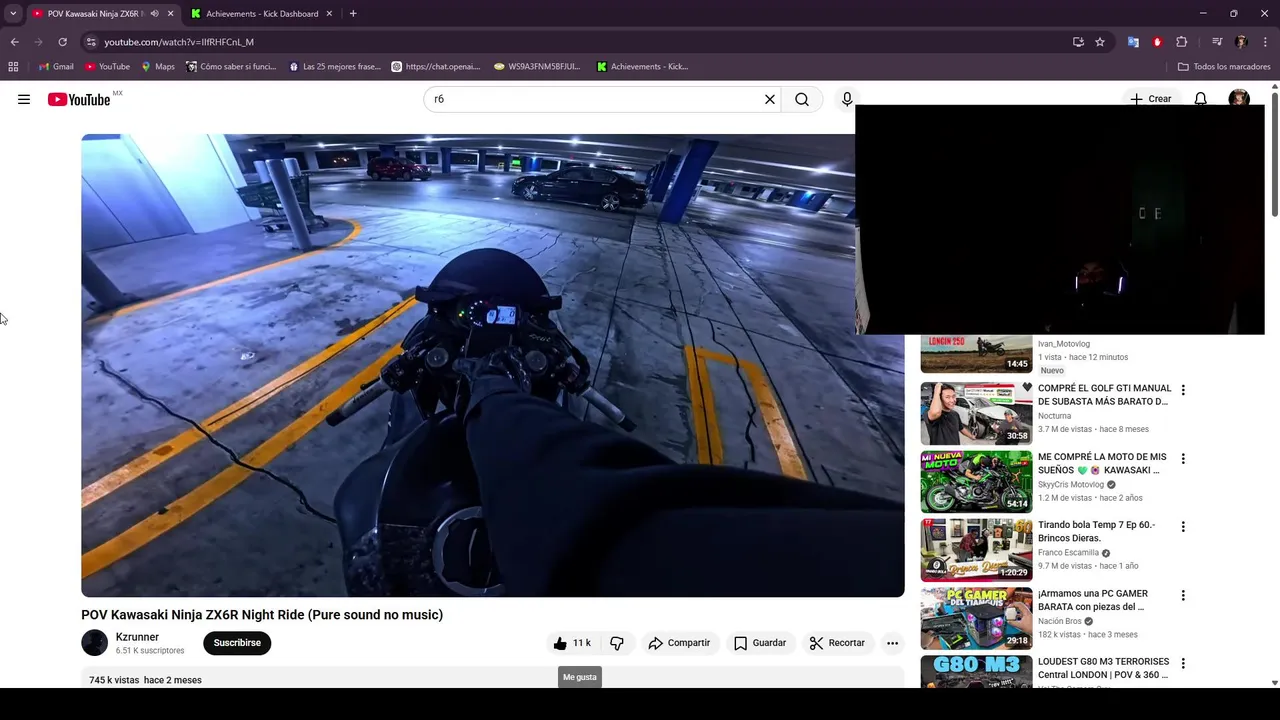Image resolution: width=1280 pixels, height=720 pixels.
Task: Close the POV Kawasaki Ninja tab
Action: pyautogui.click(x=170, y=14)
